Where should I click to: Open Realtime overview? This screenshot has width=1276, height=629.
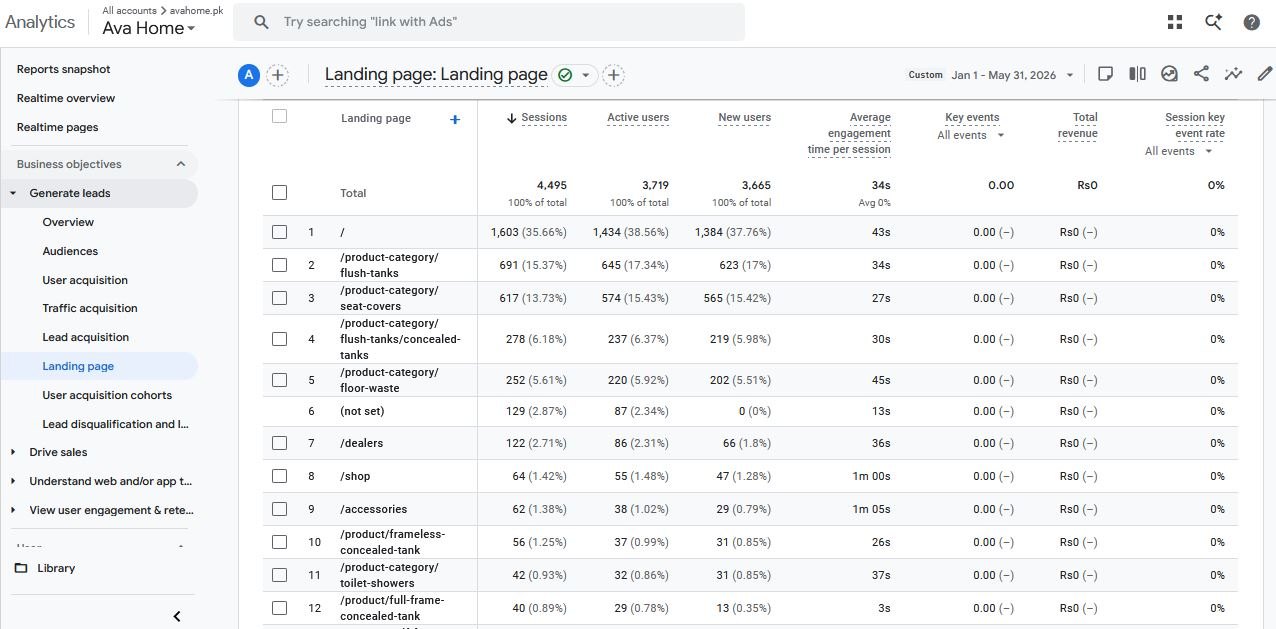coord(66,98)
